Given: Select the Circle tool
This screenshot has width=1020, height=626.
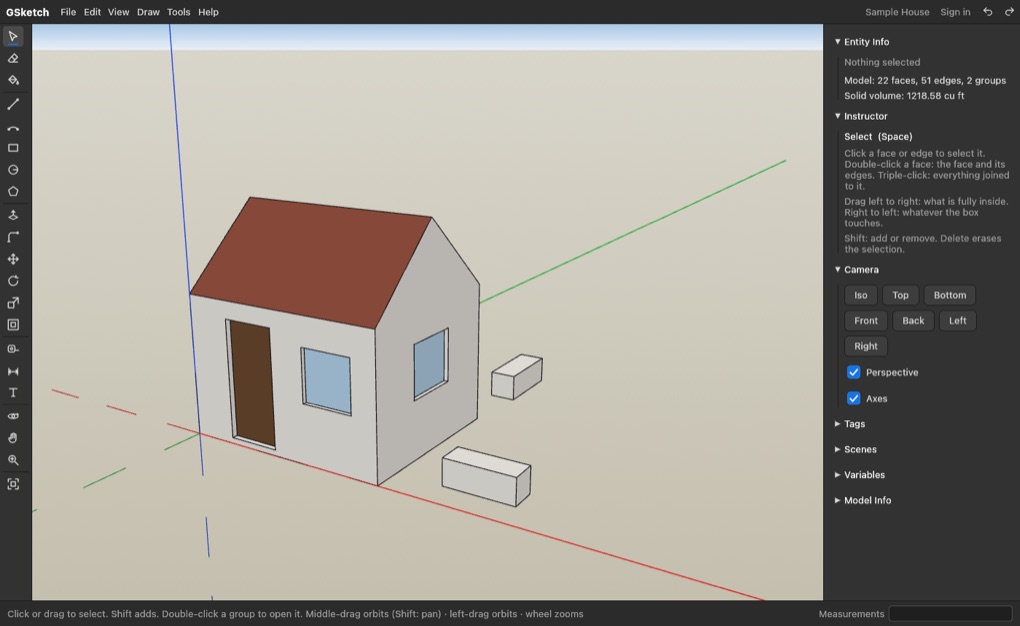Looking at the screenshot, I should coord(13,170).
